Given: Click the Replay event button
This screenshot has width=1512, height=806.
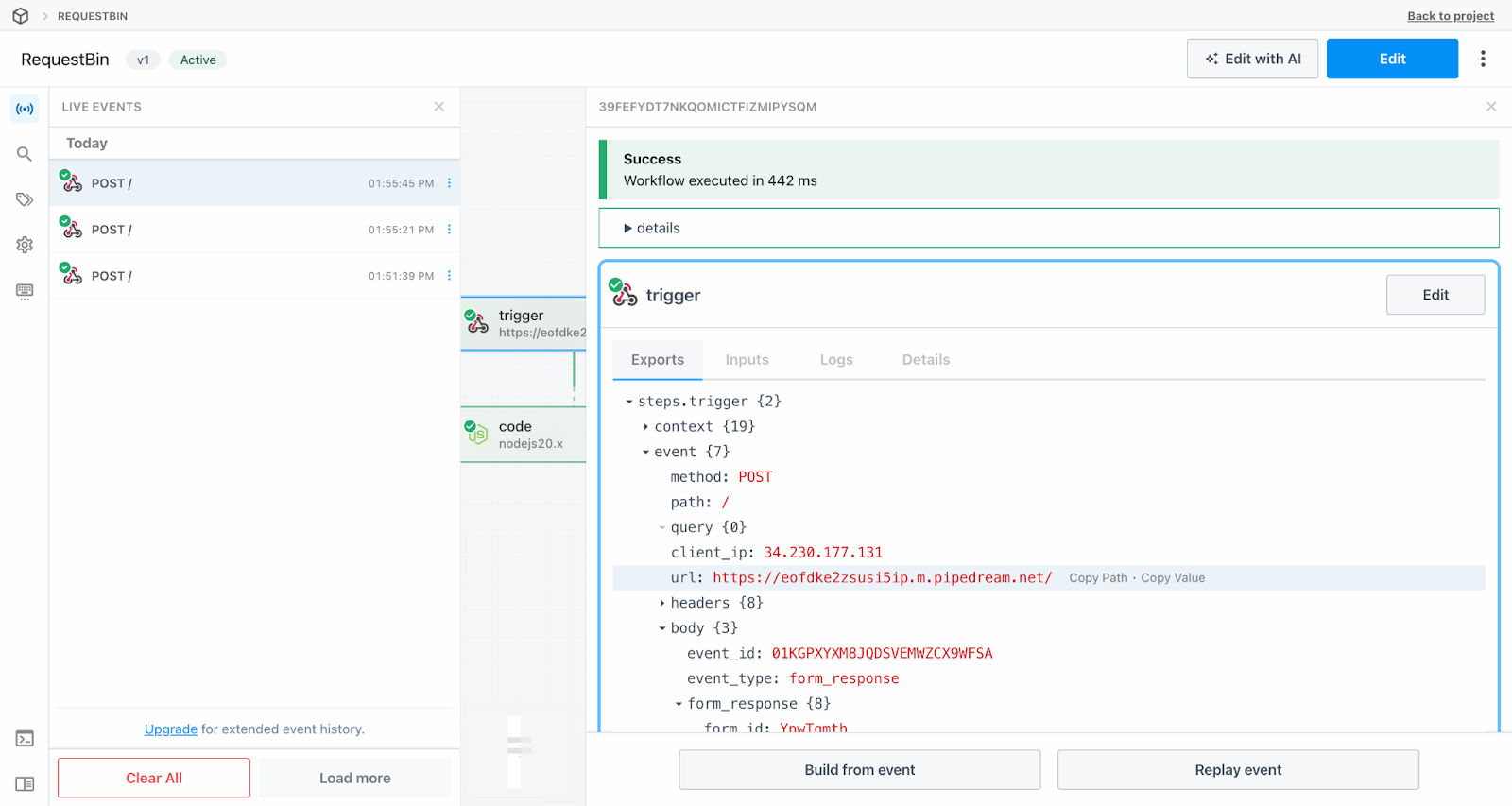Looking at the screenshot, I should 1237,770.
